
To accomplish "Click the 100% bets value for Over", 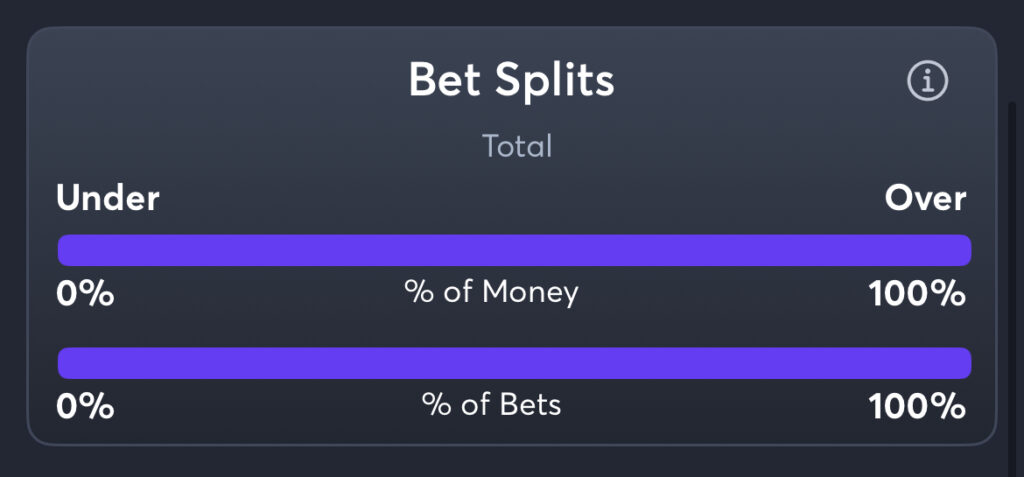I will coord(917,406).
